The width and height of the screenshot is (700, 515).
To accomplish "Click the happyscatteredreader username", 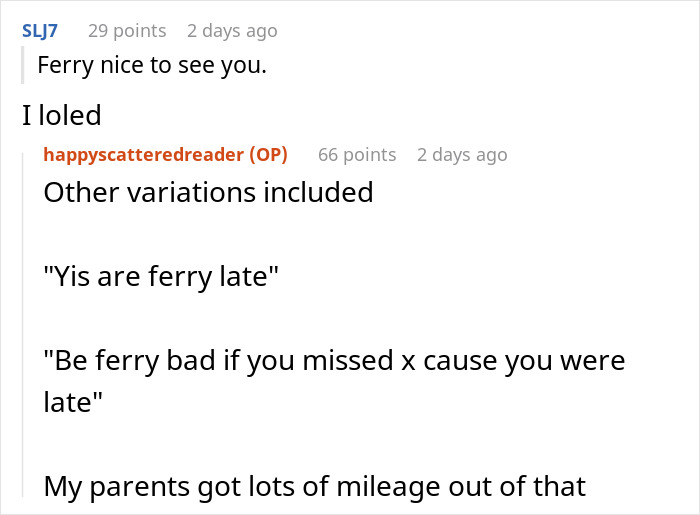I will [145, 154].
